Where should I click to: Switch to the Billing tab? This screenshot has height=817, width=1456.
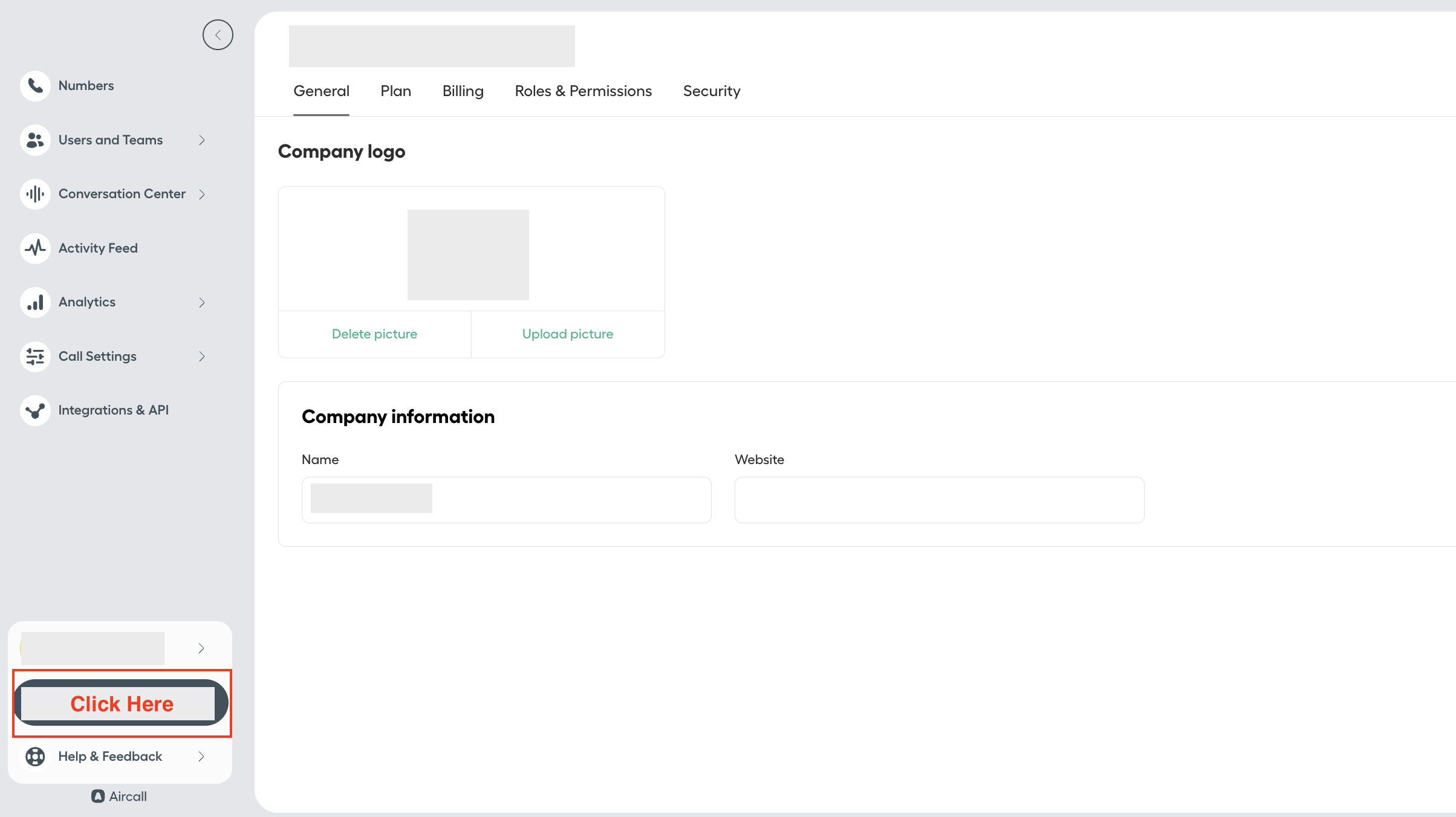[463, 91]
